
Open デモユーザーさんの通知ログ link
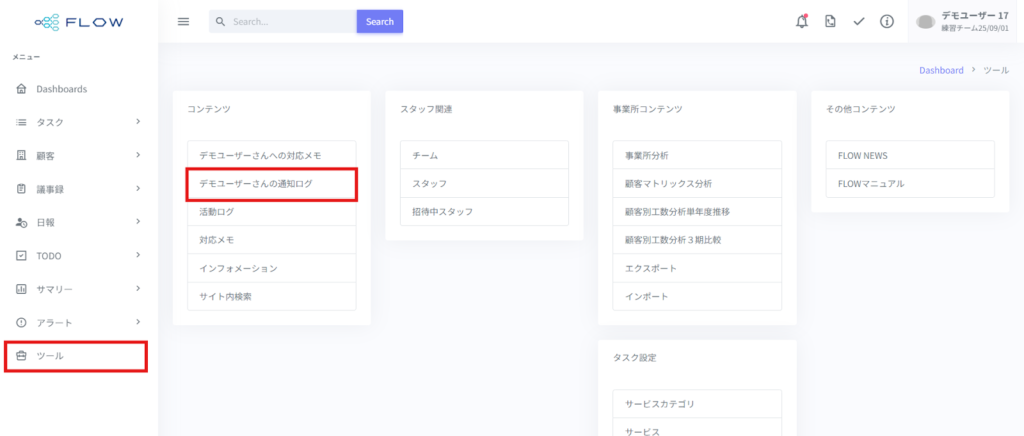tap(270, 184)
